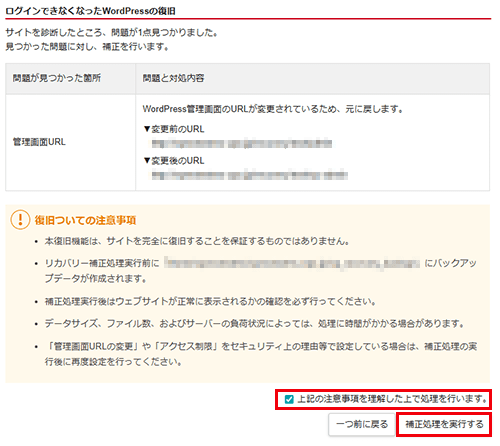Check the 上記の注意事項を理解した checkbox
Image resolution: width=500 pixels, height=446 pixels.
pos(289,399)
